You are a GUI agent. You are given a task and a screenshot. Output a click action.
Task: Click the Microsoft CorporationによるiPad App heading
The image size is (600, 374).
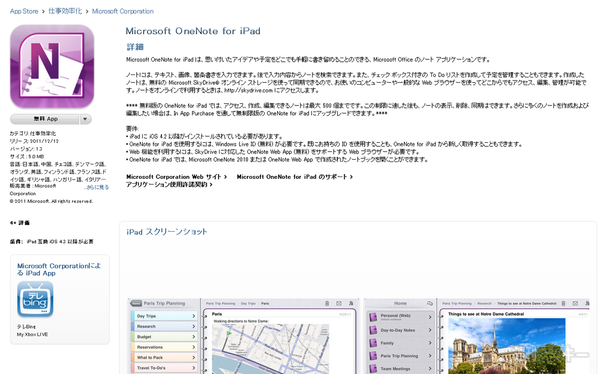tap(59, 269)
